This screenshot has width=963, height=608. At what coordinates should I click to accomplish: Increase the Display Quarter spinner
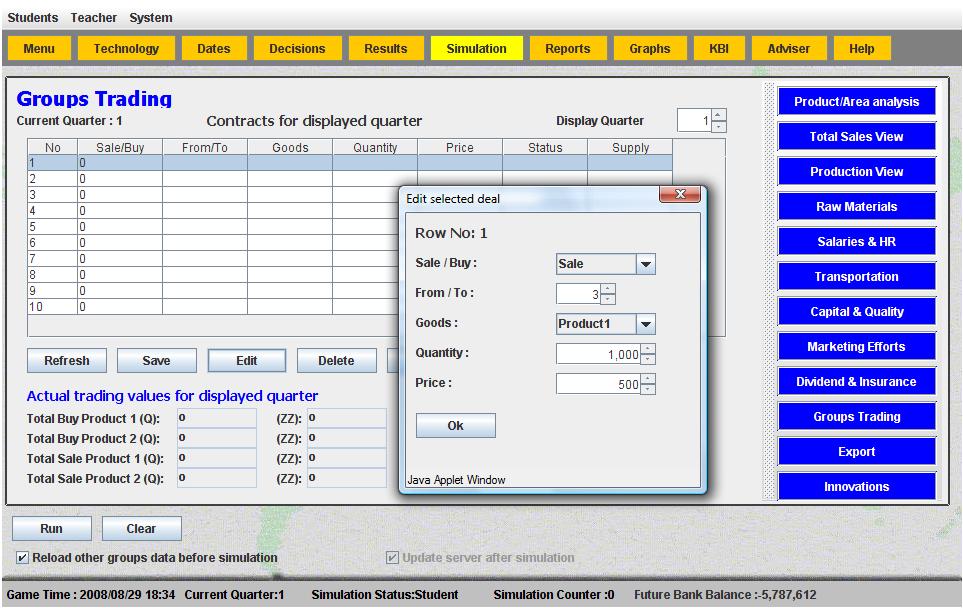718,115
